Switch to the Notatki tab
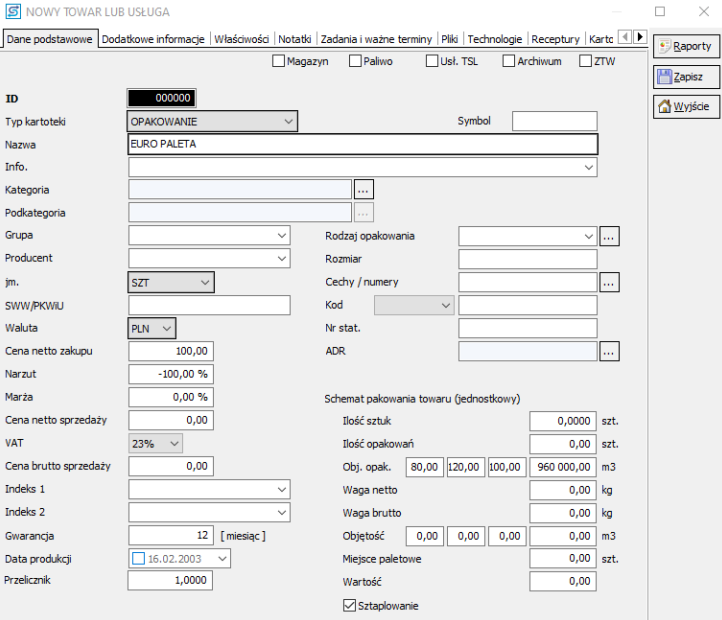722x620 pixels. 294,39
